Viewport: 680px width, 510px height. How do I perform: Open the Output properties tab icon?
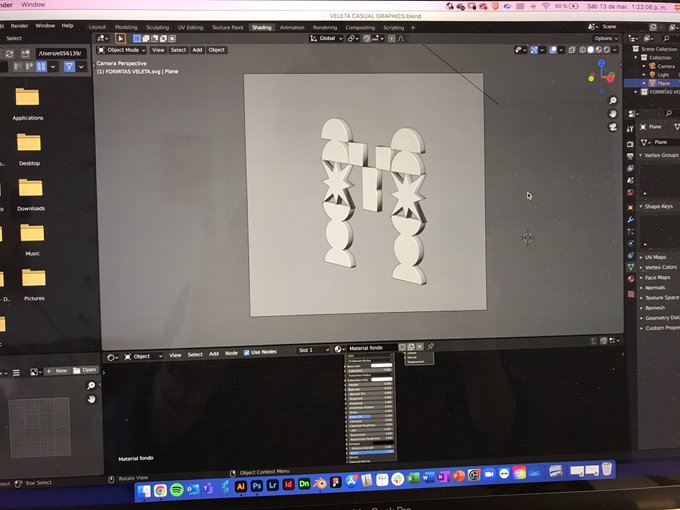coord(630,156)
